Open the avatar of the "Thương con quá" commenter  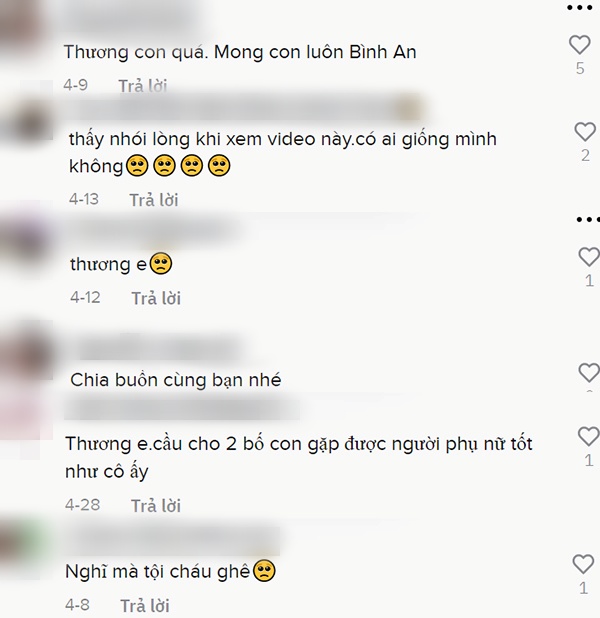point(24,28)
